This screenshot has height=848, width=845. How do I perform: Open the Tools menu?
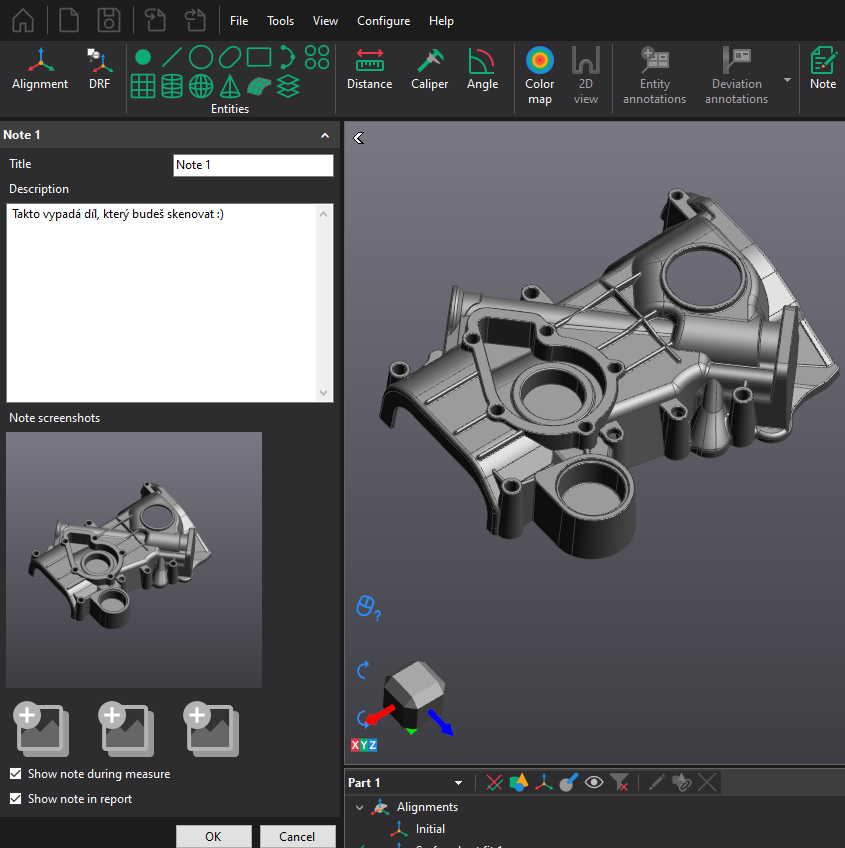[x=280, y=21]
